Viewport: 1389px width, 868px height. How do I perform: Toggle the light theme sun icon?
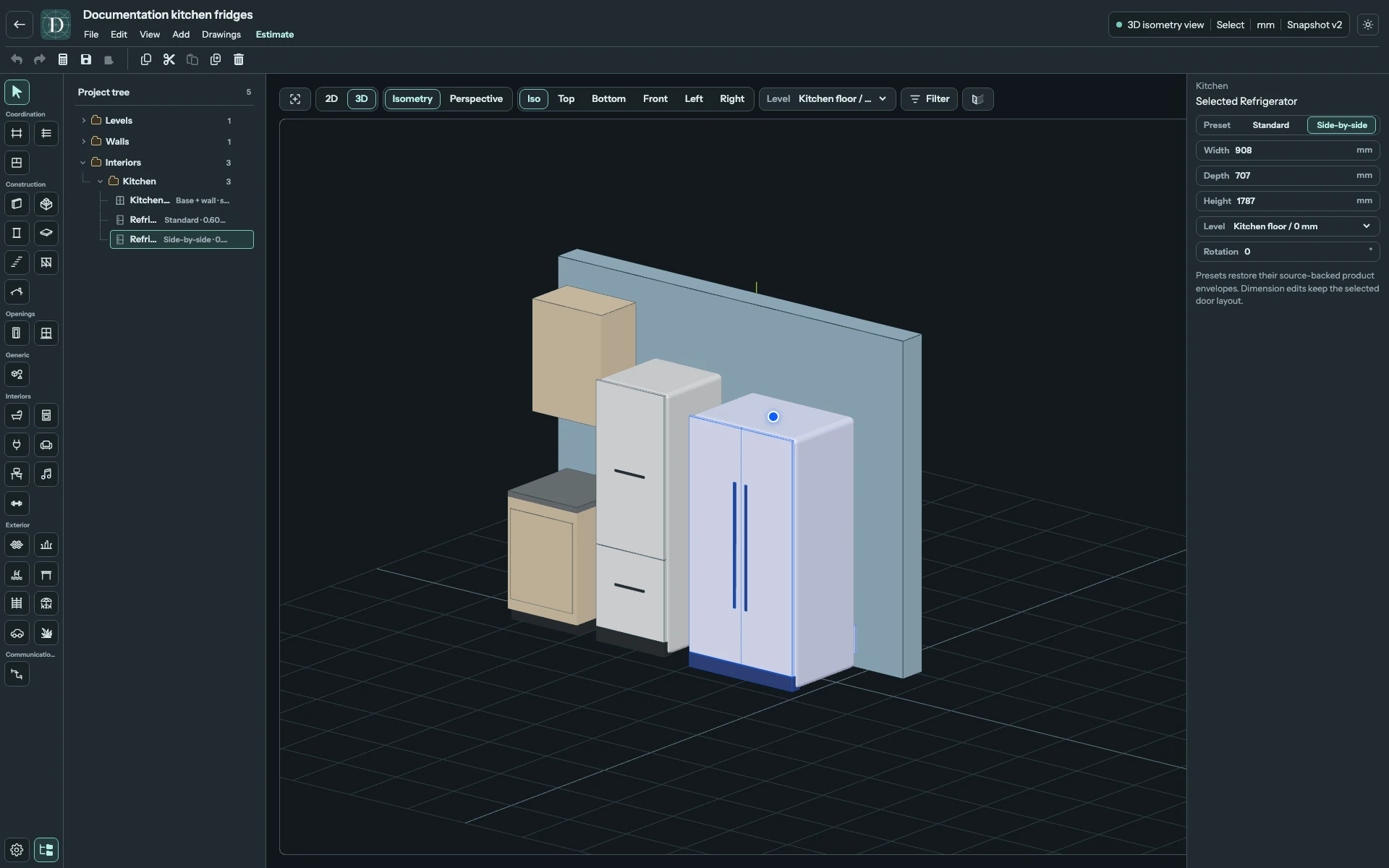(x=1368, y=25)
